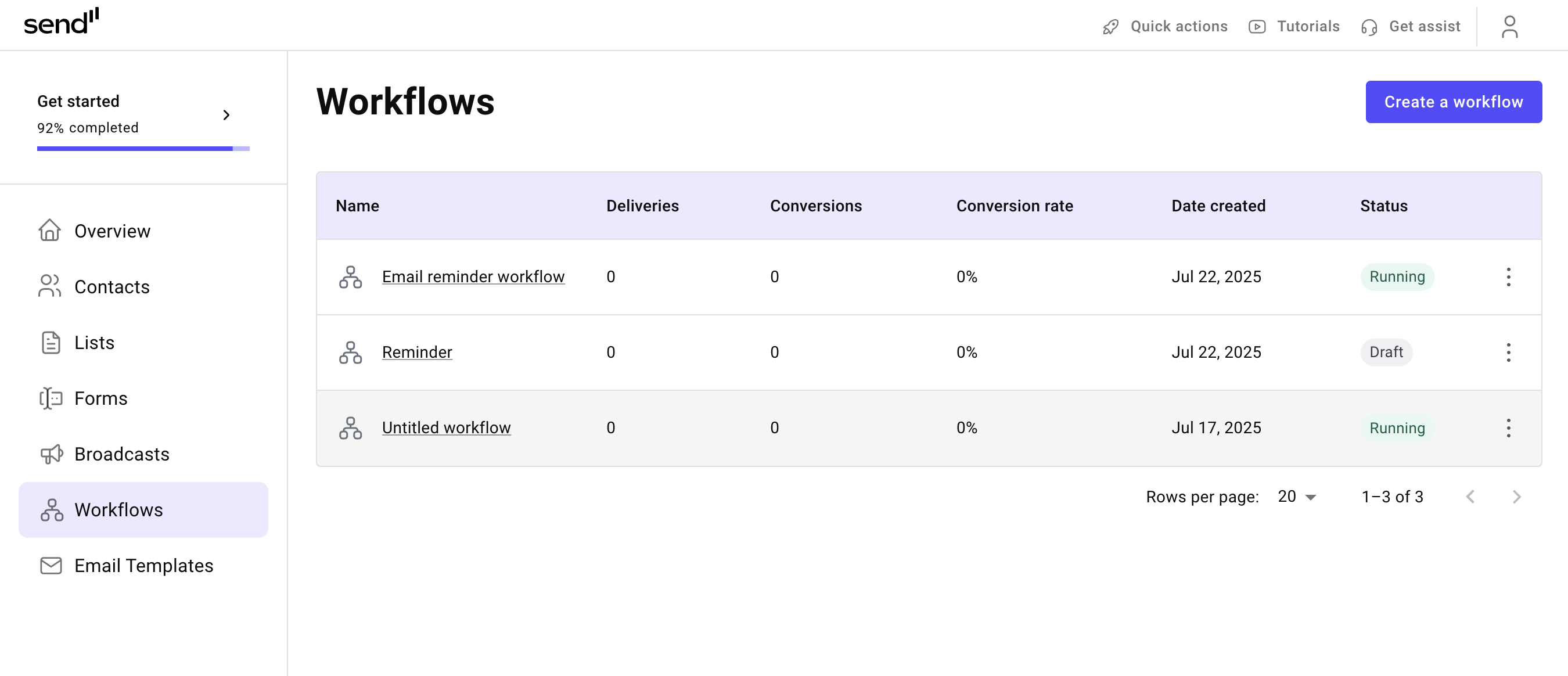
Task: Go to next page of results
Action: pyautogui.click(x=1517, y=497)
